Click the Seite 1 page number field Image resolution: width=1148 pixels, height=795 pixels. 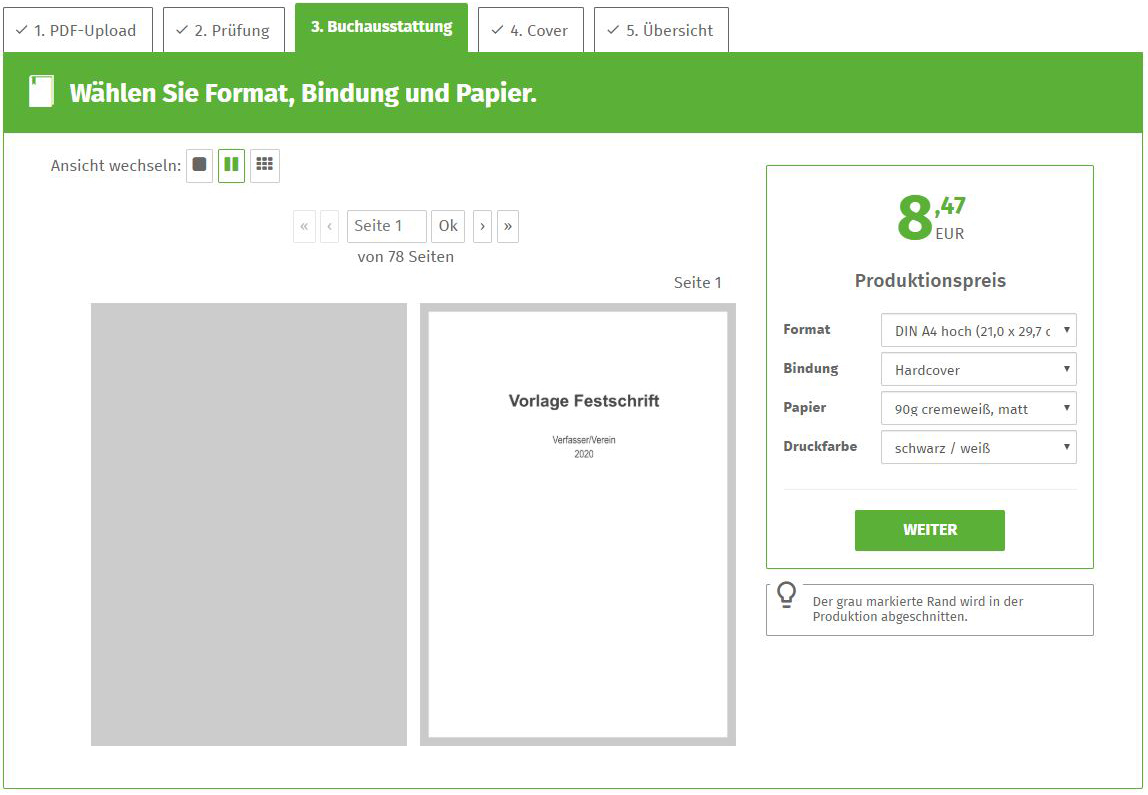click(x=386, y=226)
